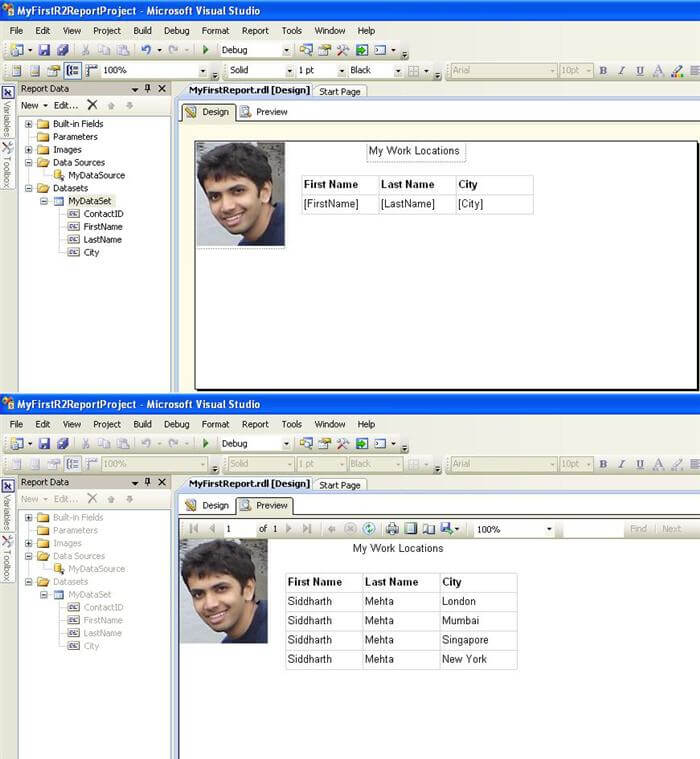
Task: Click the green Start Debugging arrow in top window
Action: 205,50
